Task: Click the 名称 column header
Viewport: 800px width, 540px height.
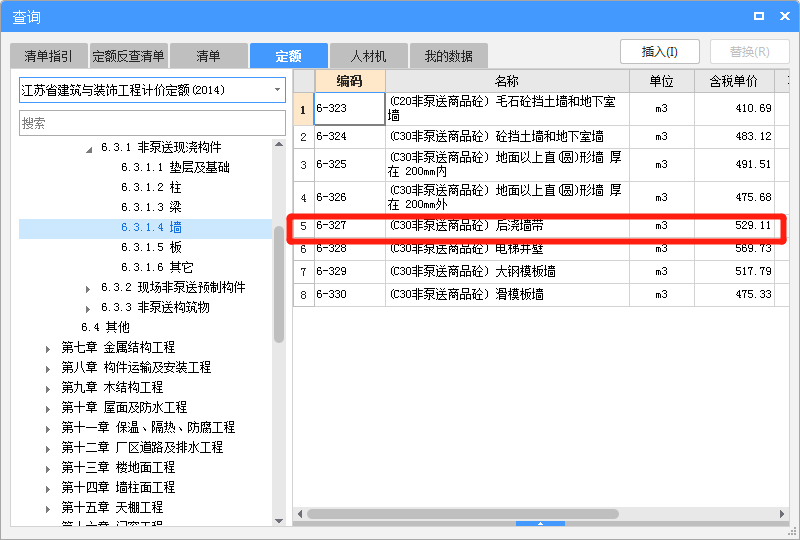Action: (x=507, y=81)
